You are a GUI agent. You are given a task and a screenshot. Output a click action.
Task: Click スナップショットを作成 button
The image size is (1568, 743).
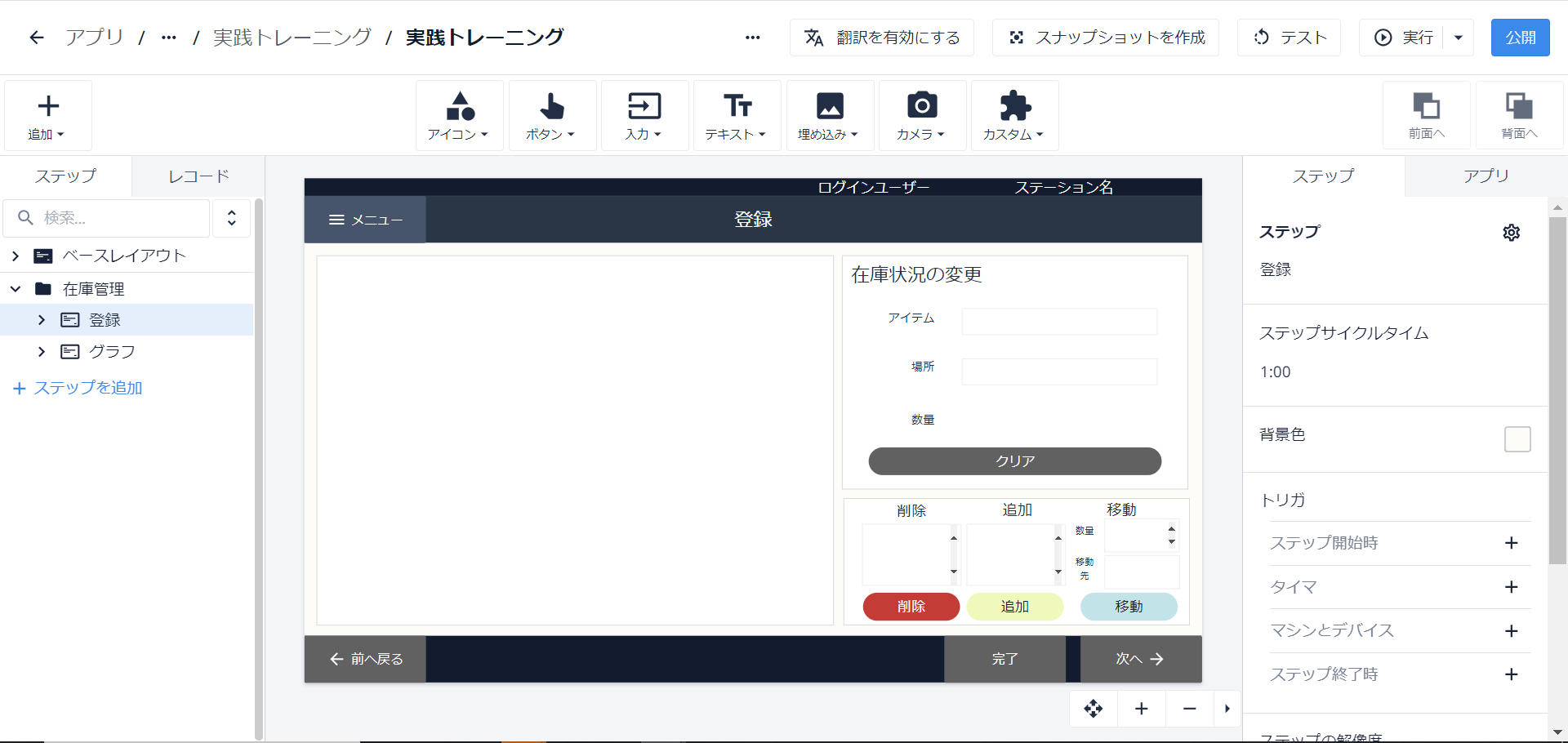point(1106,38)
